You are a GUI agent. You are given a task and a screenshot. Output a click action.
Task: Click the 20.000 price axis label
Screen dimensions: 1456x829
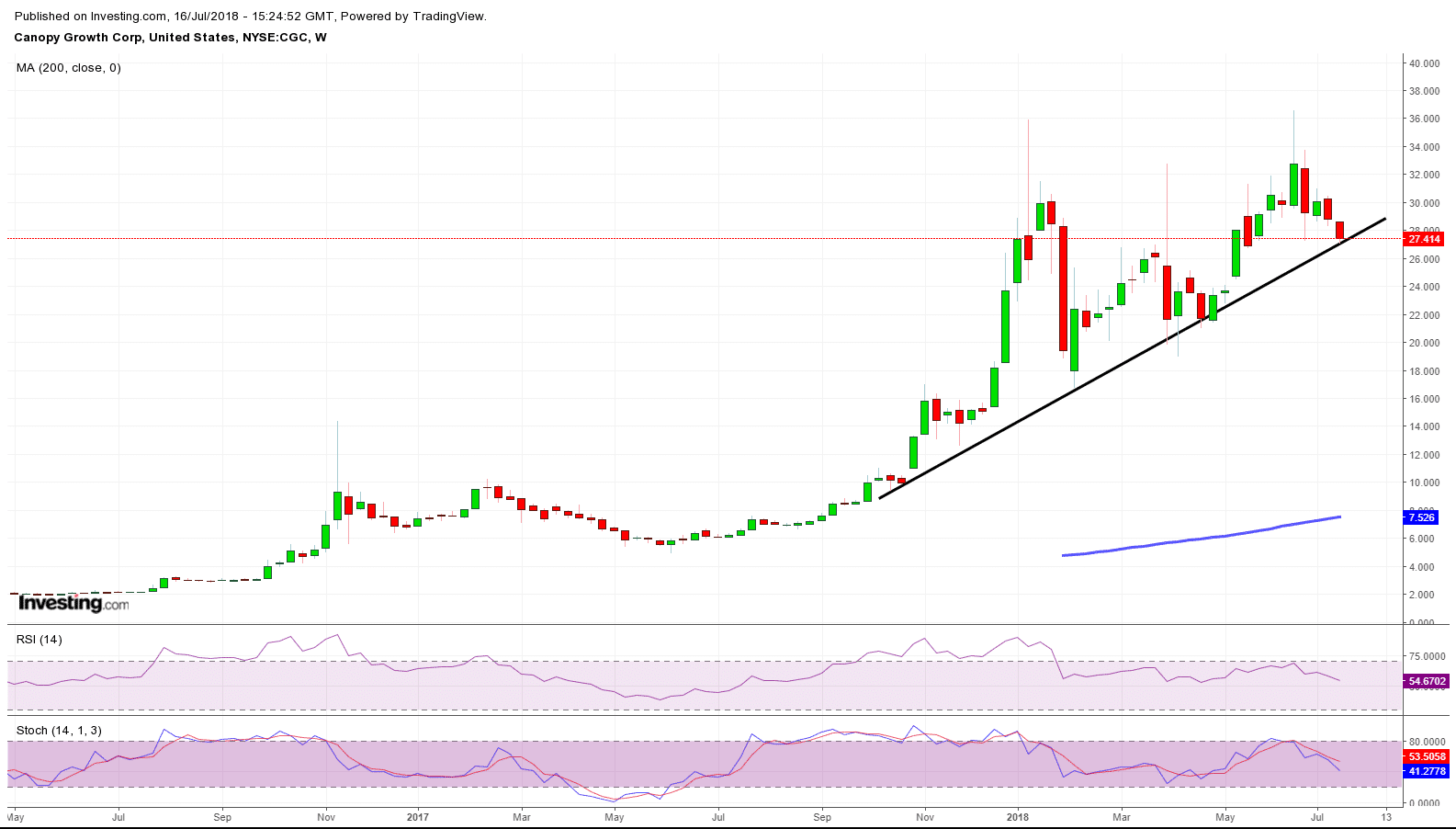pos(1424,344)
